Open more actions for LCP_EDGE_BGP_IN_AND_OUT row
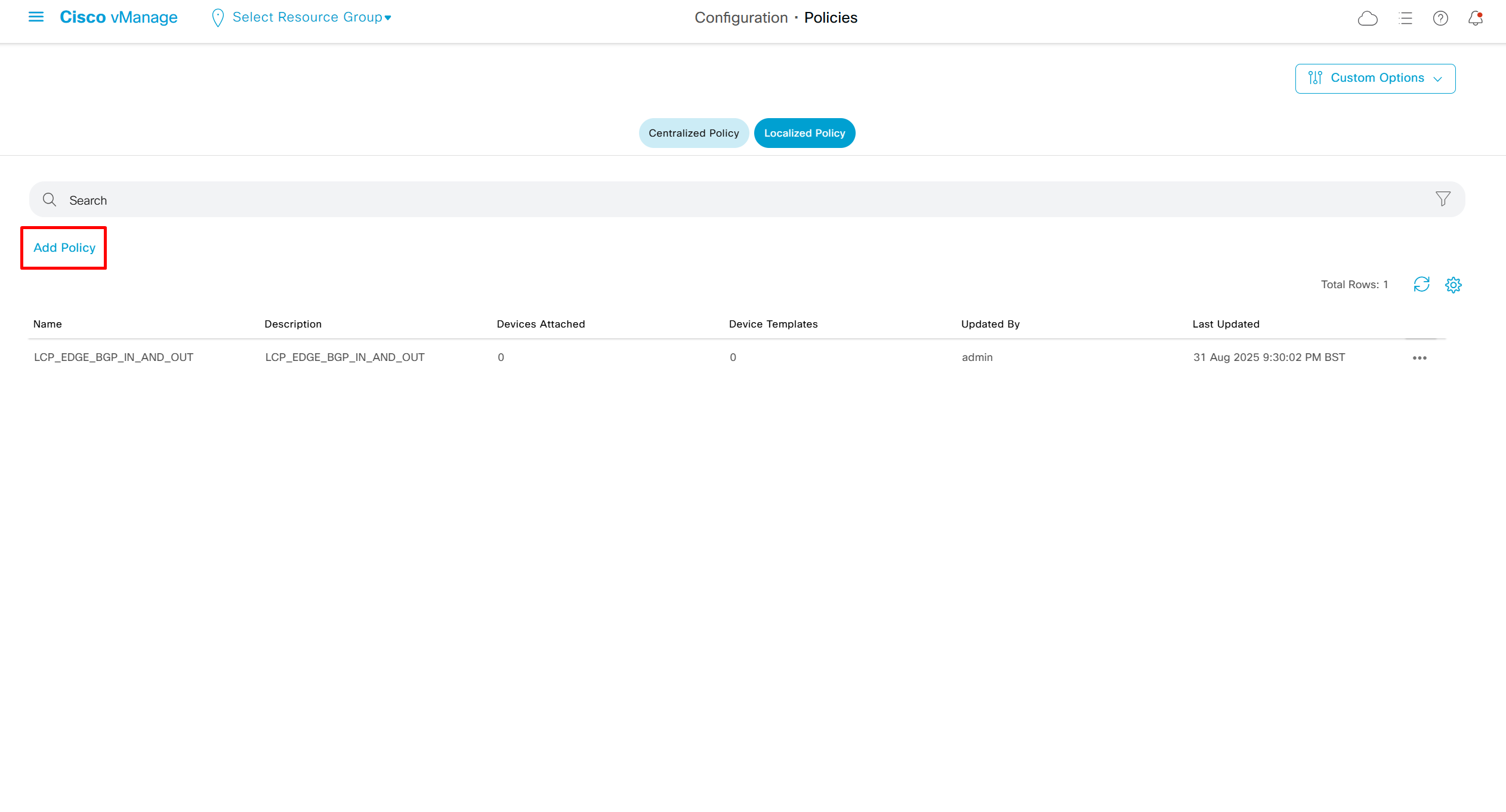1506x812 pixels. coord(1419,358)
